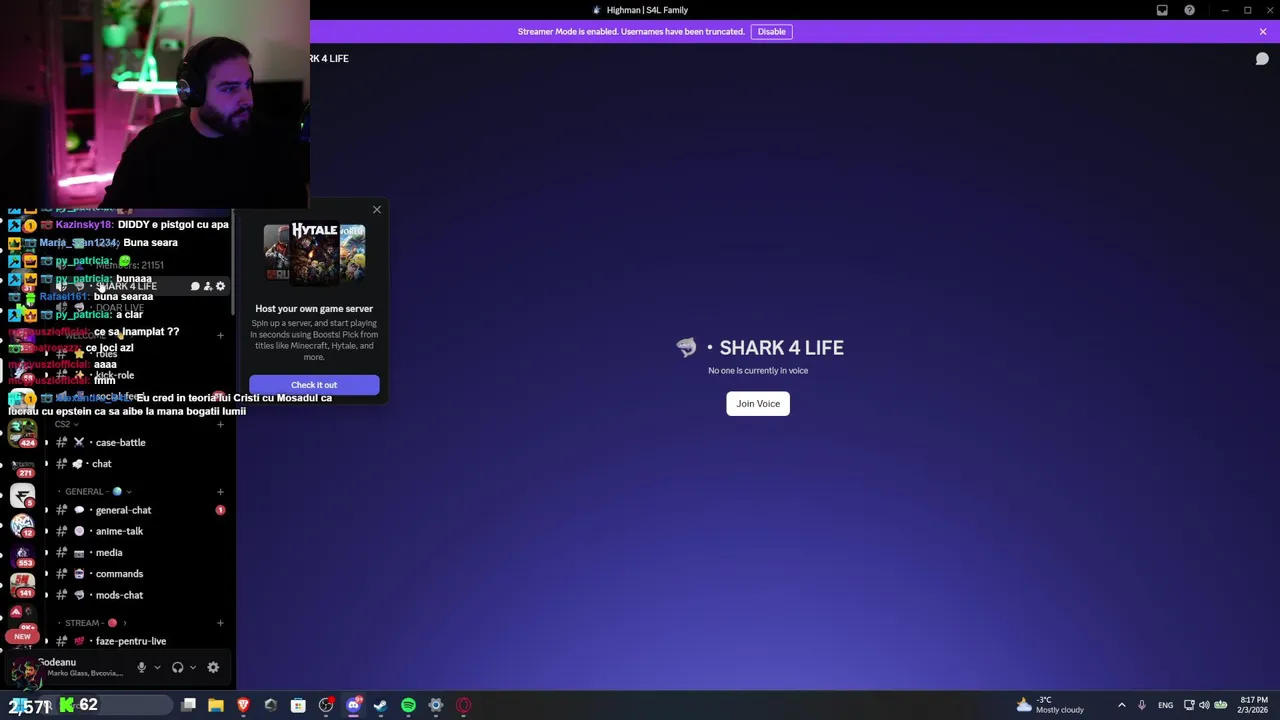1280x720 pixels.
Task: Open Spotify from taskbar
Action: point(408,706)
